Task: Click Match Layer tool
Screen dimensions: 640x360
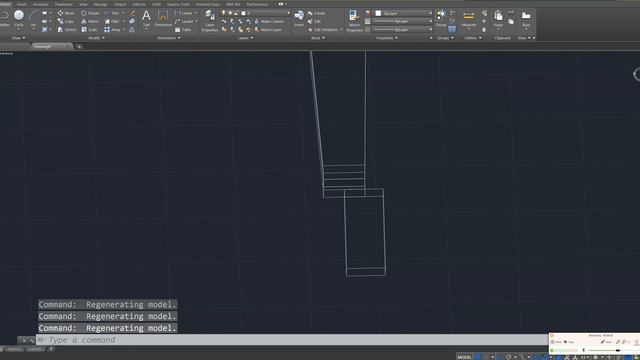Action: tap(268, 29)
